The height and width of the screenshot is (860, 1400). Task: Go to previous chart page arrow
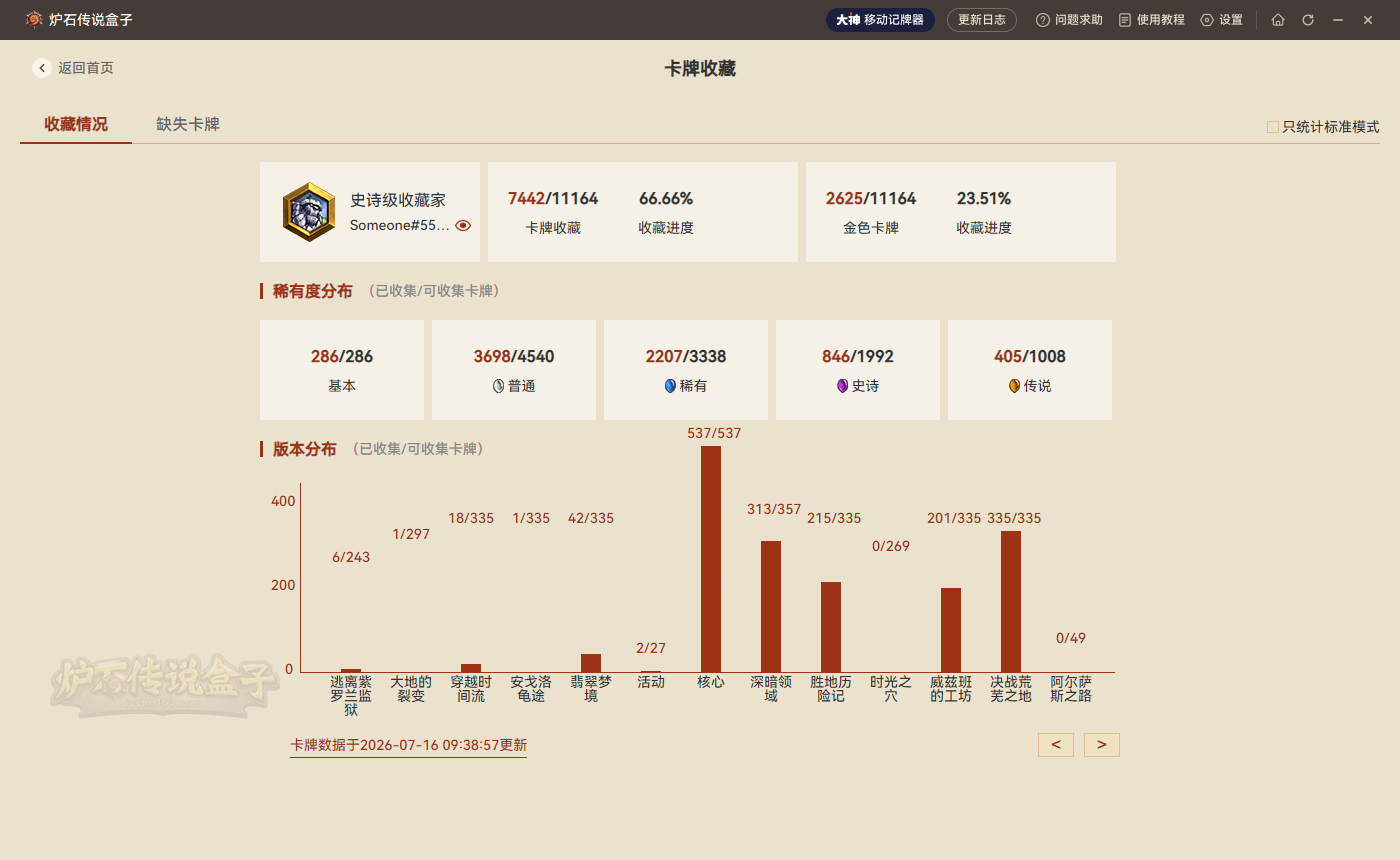(x=1056, y=745)
